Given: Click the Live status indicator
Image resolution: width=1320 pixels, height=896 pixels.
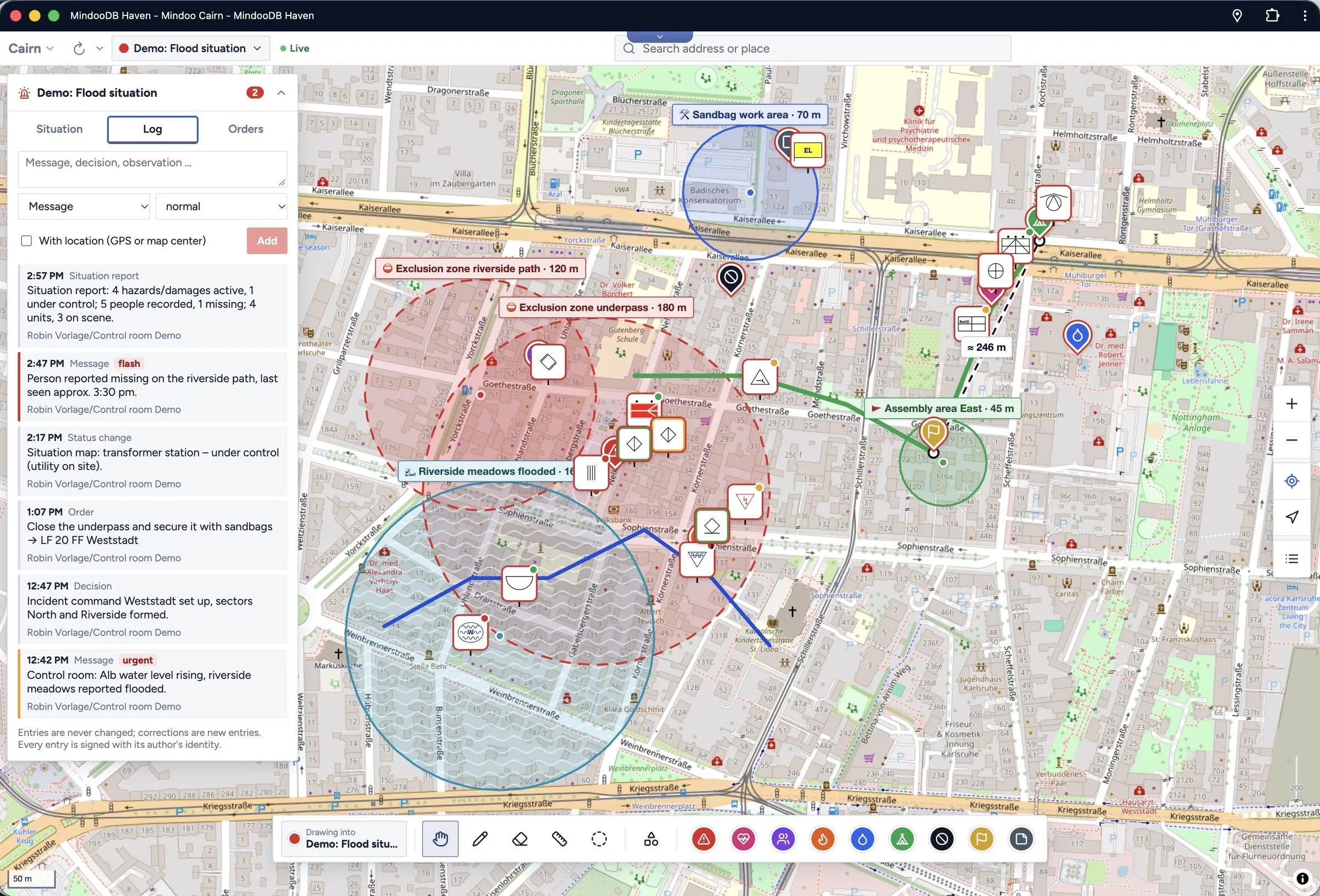Looking at the screenshot, I should (294, 48).
